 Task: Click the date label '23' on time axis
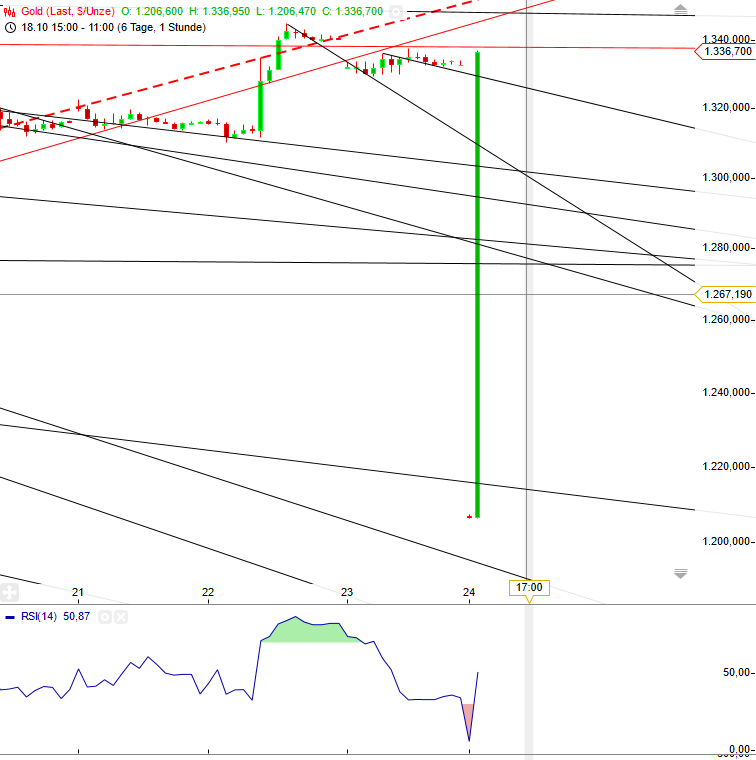coord(347,592)
